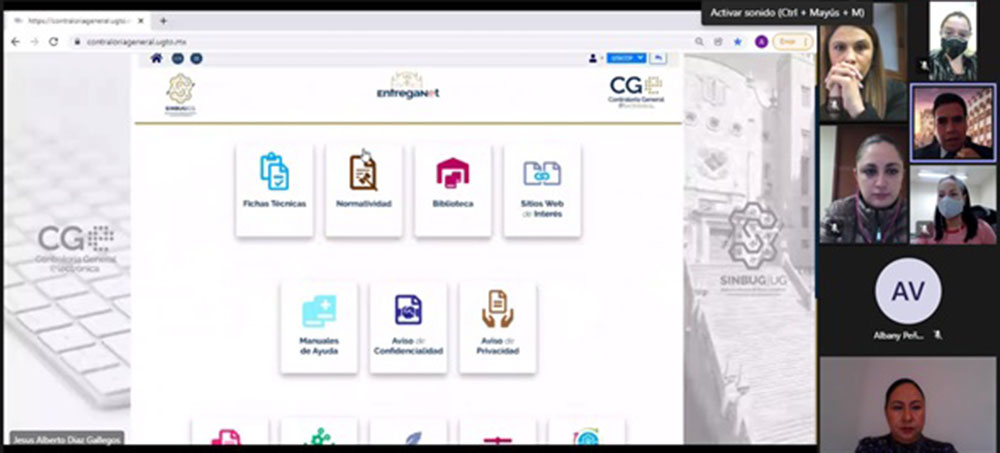Open the Manuales de Ayuda tile
This screenshot has height=453, width=1000.
pos(319,327)
